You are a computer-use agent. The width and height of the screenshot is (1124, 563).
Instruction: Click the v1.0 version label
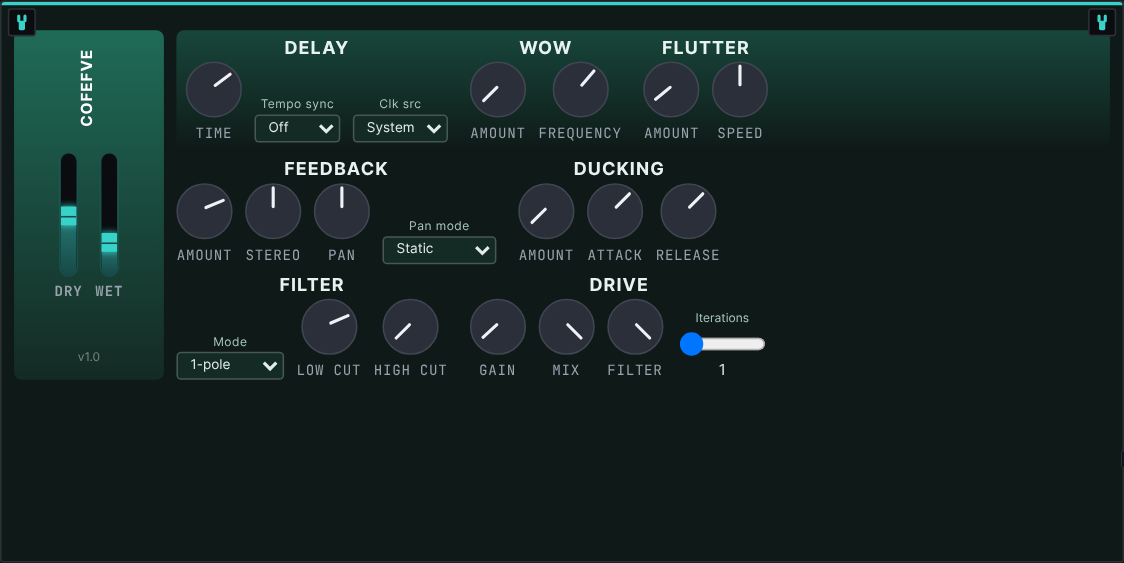(x=89, y=356)
